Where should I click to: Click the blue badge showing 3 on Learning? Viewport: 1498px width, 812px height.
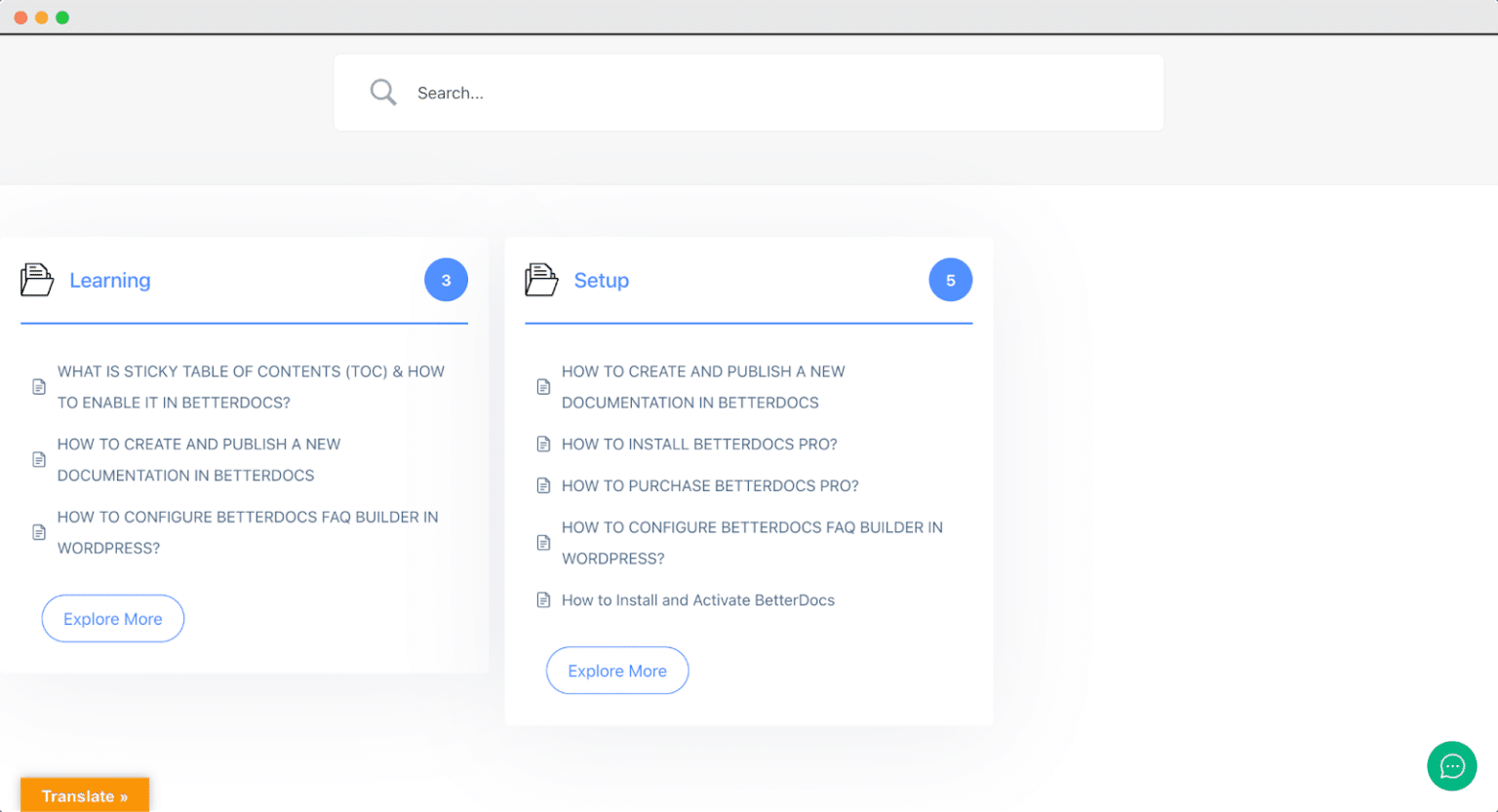click(446, 280)
